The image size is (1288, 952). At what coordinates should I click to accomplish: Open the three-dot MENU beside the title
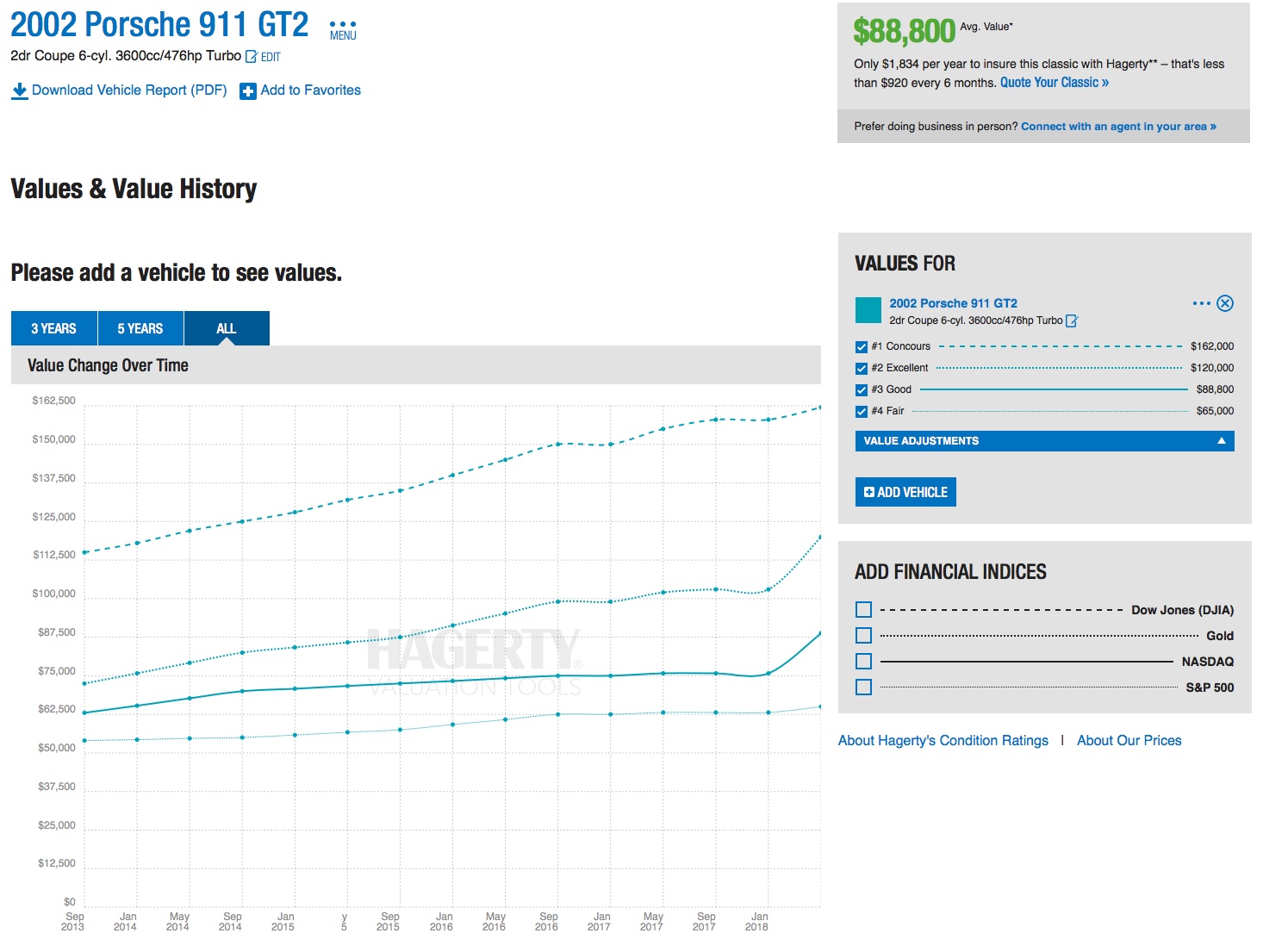click(x=343, y=30)
